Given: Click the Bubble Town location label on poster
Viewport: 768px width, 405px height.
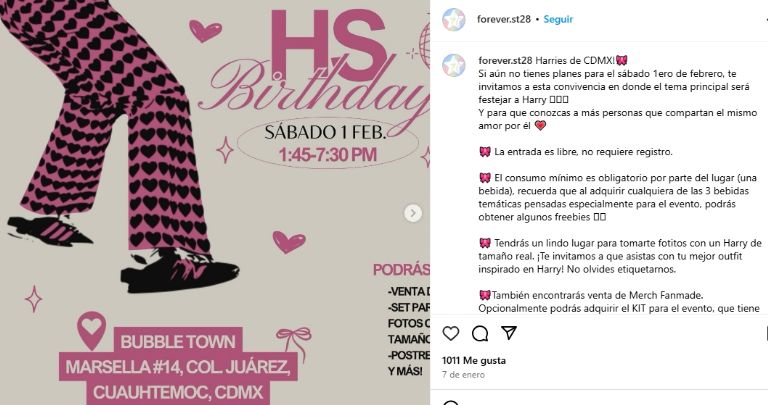Looking at the screenshot, I should click(178, 341).
